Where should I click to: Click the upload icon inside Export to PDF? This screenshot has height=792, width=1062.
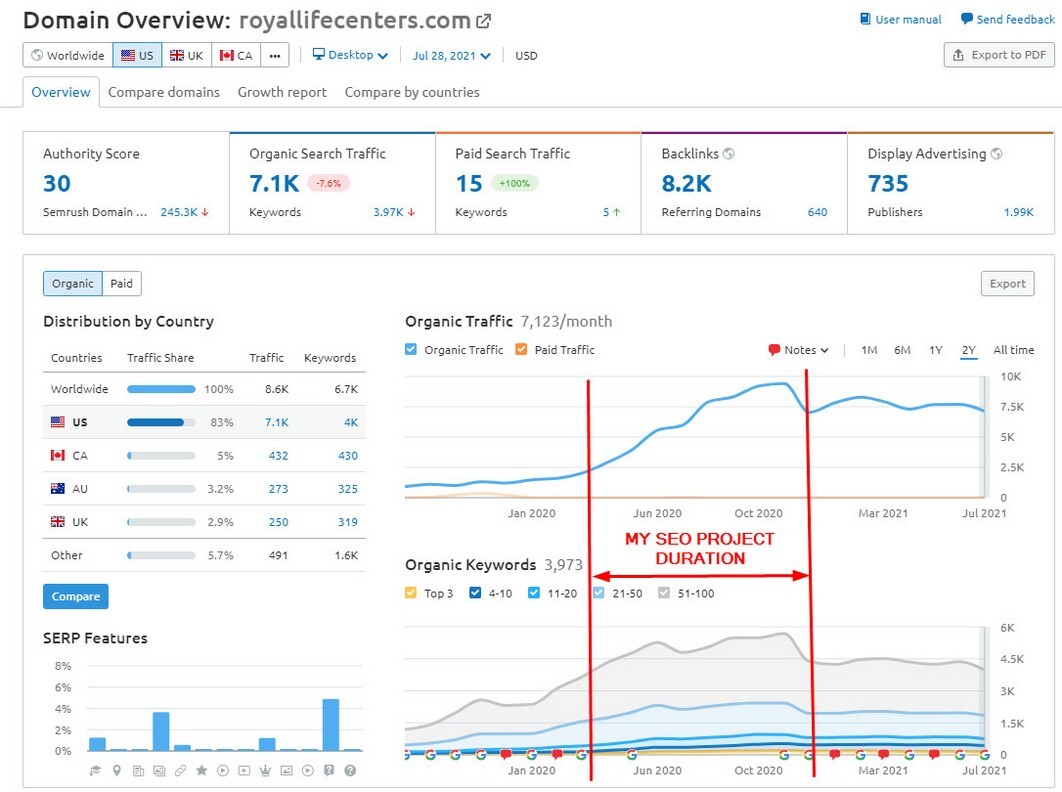958,56
